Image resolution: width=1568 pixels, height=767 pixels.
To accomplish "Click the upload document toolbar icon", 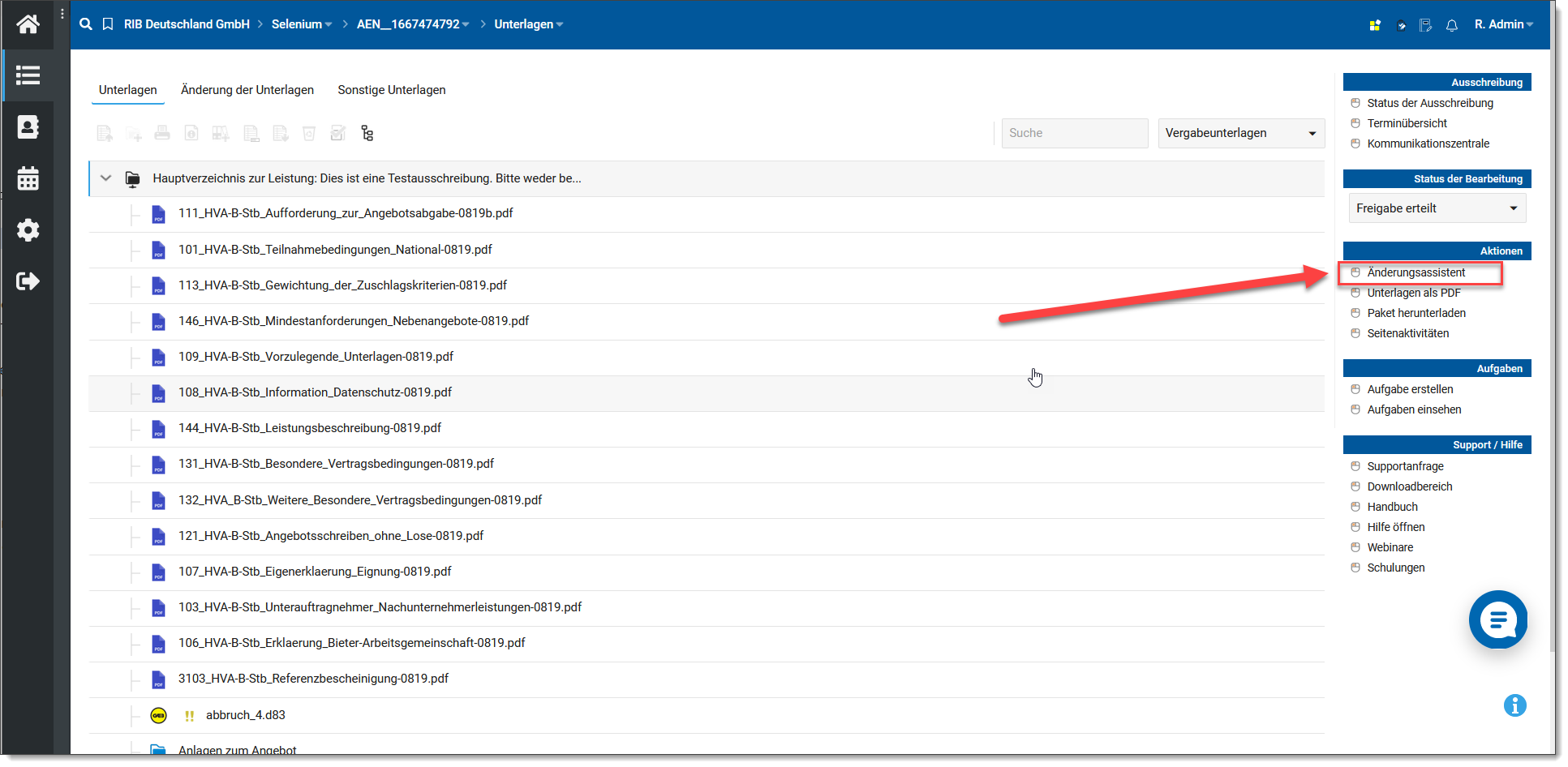I will tap(105, 133).
